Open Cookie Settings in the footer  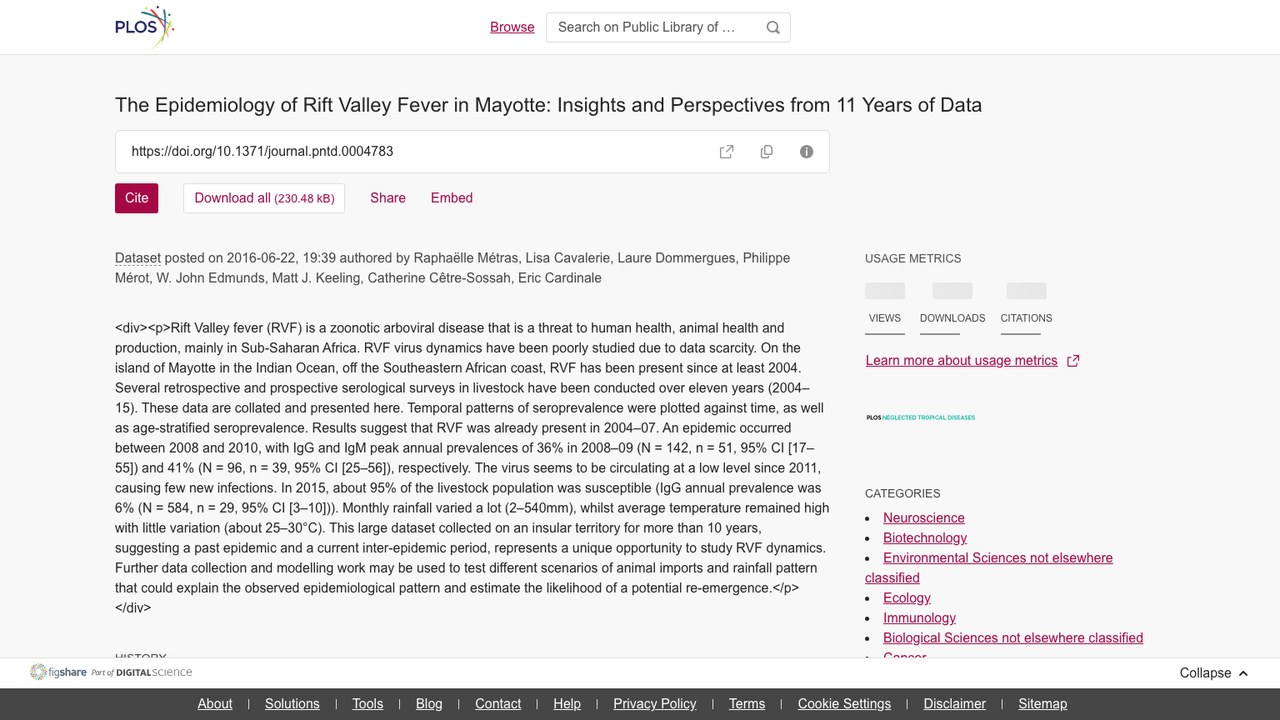click(x=844, y=704)
